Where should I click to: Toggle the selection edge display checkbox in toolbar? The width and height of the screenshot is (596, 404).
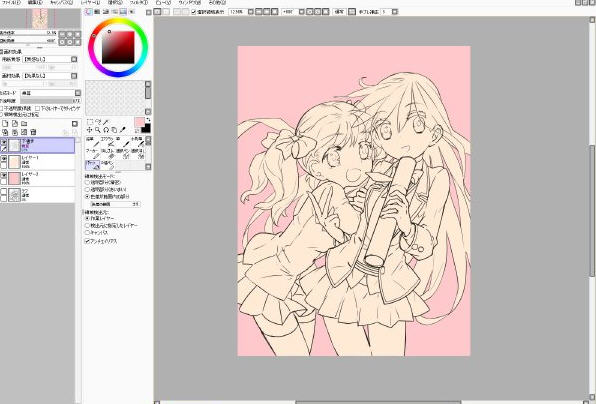(x=194, y=12)
